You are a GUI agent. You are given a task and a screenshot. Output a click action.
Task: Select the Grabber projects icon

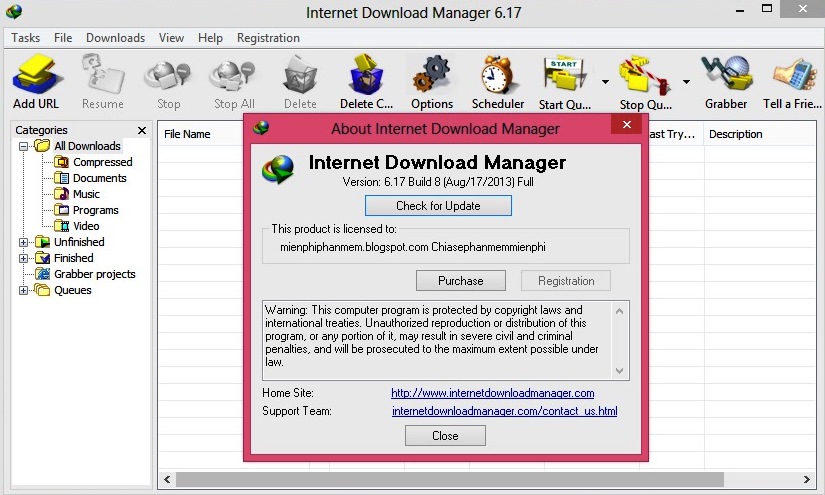click(x=43, y=274)
